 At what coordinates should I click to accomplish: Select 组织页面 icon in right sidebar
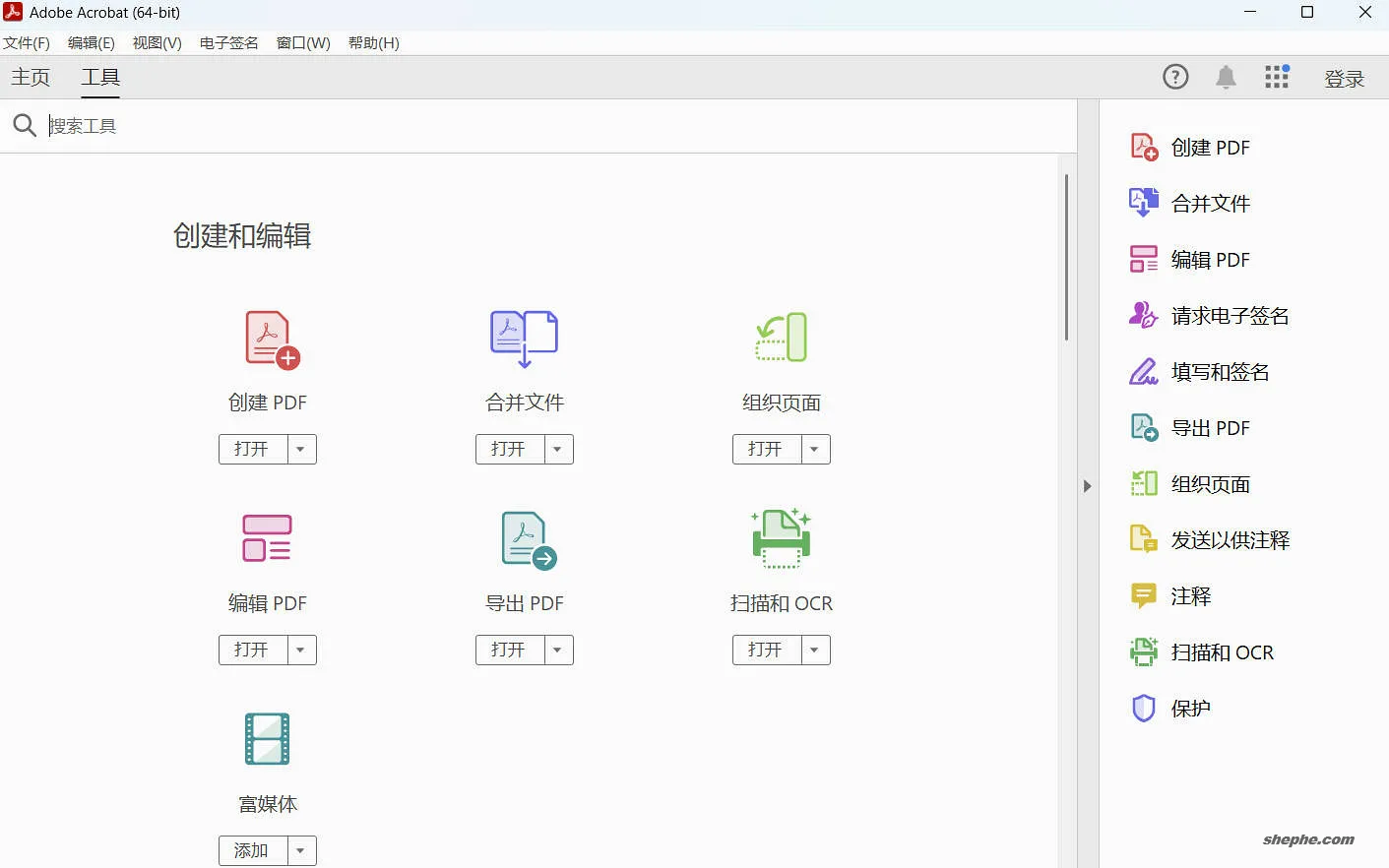(x=1144, y=483)
